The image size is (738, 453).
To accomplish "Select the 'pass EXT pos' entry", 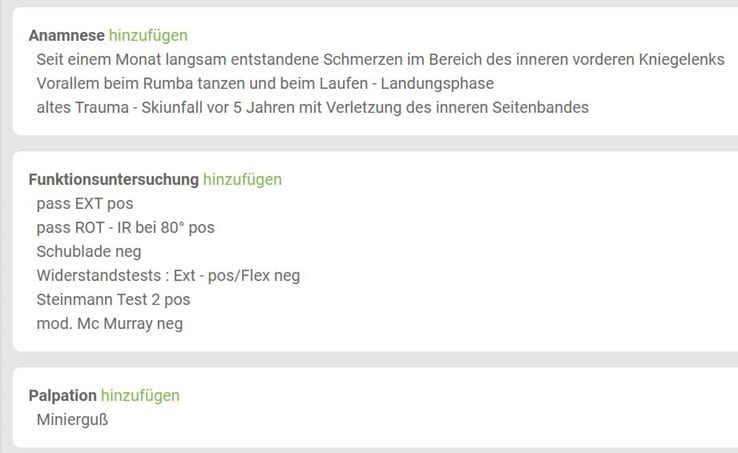I will [85, 203].
